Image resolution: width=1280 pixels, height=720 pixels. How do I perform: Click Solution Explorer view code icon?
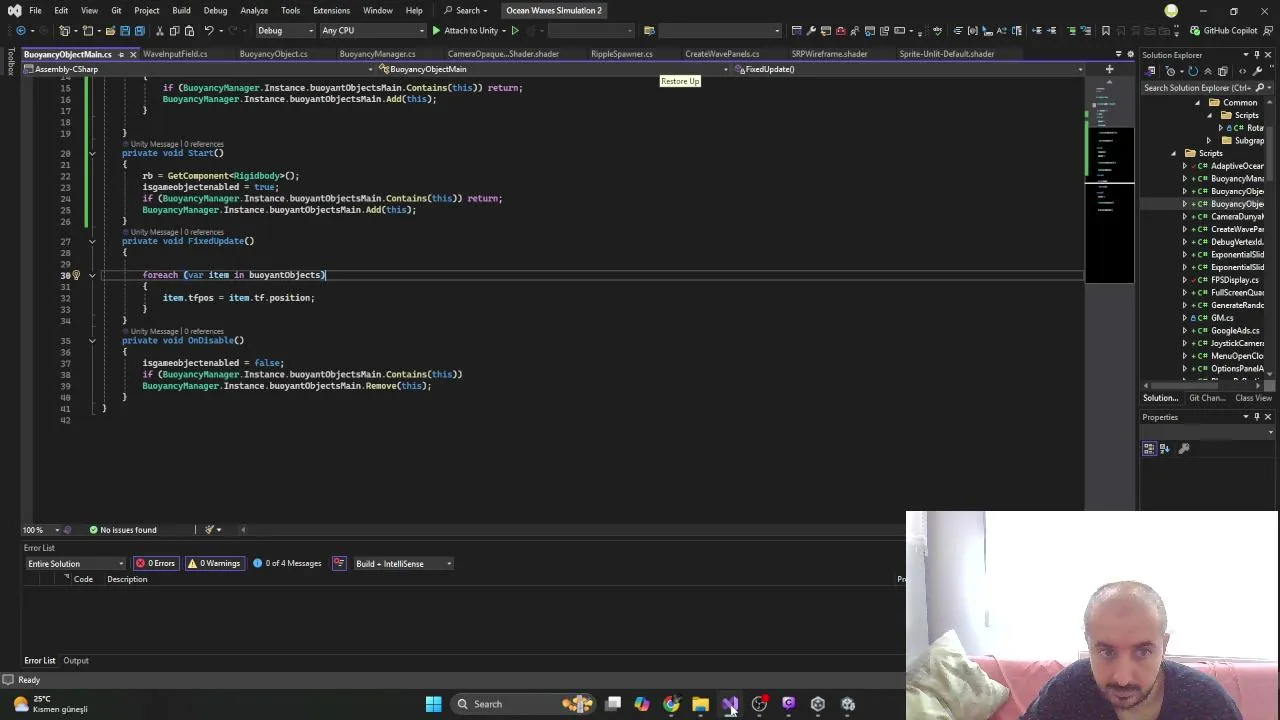(1242, 71)
